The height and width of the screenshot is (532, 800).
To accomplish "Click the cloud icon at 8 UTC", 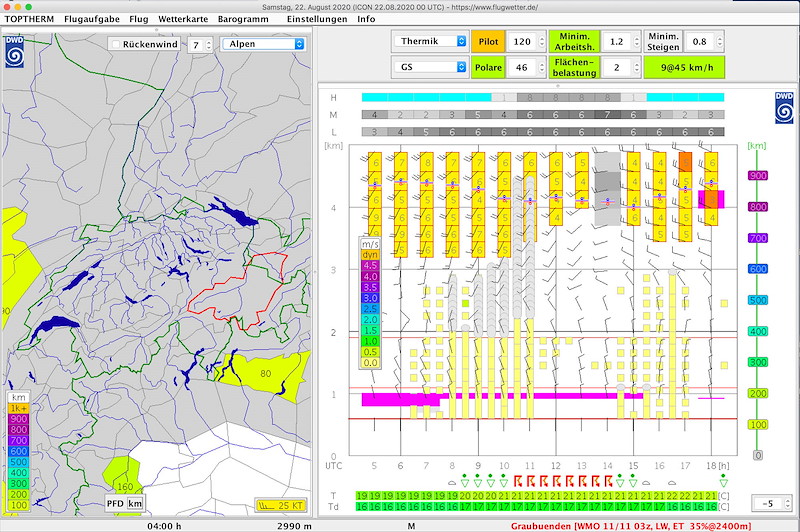I will pyautogui.click(x=452, y=482).
